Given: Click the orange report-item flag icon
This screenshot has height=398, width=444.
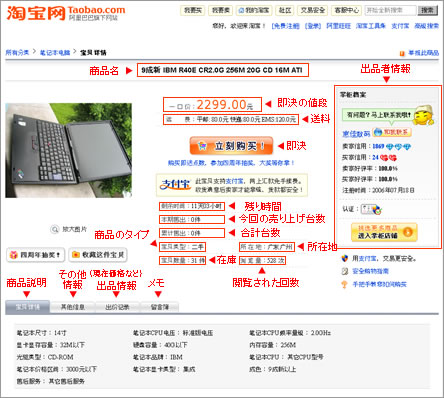Looking at the screenshot, I should click(x=402, y=53).
